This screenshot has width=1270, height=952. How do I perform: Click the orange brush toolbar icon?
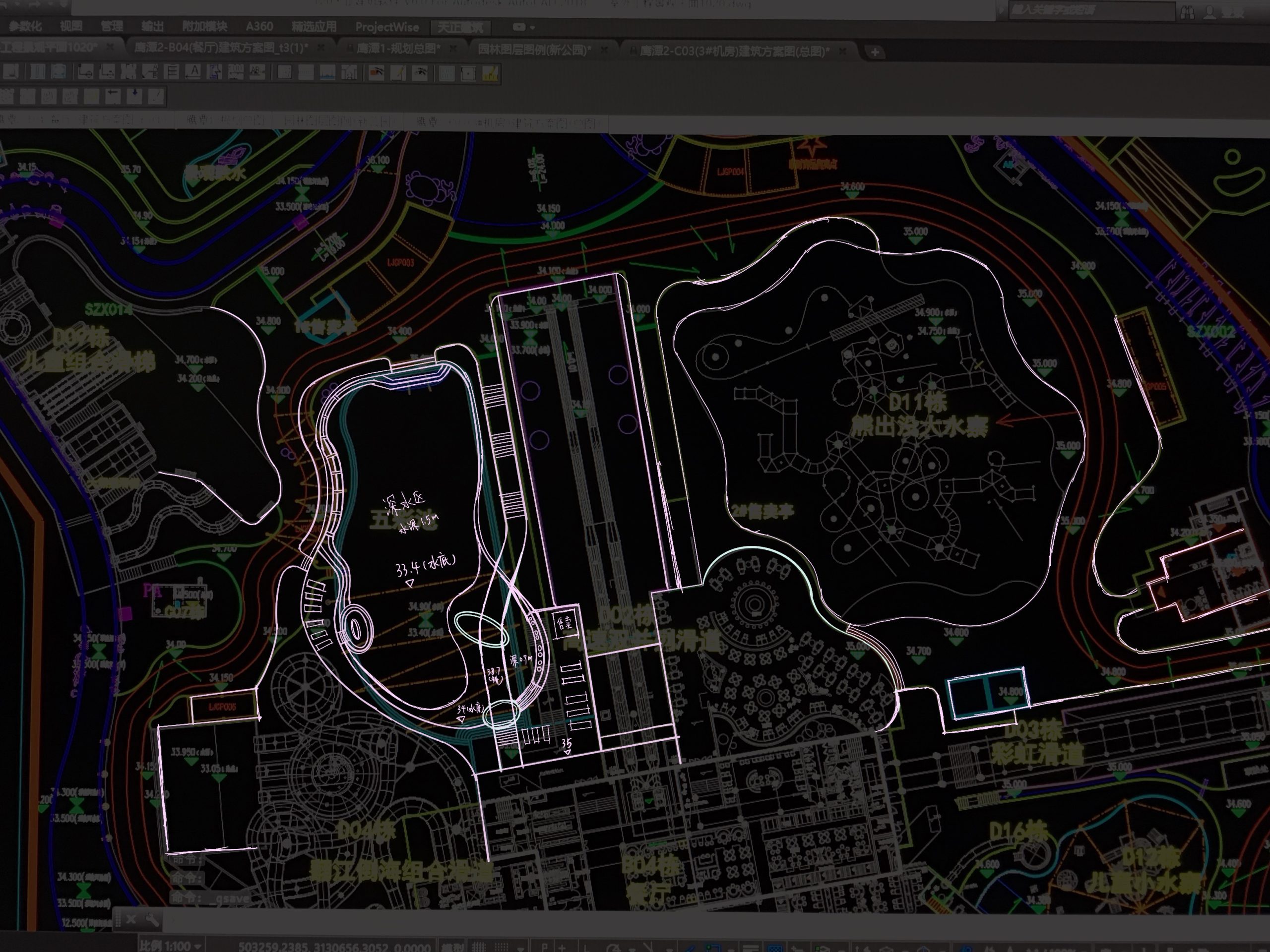click(377, 73)
